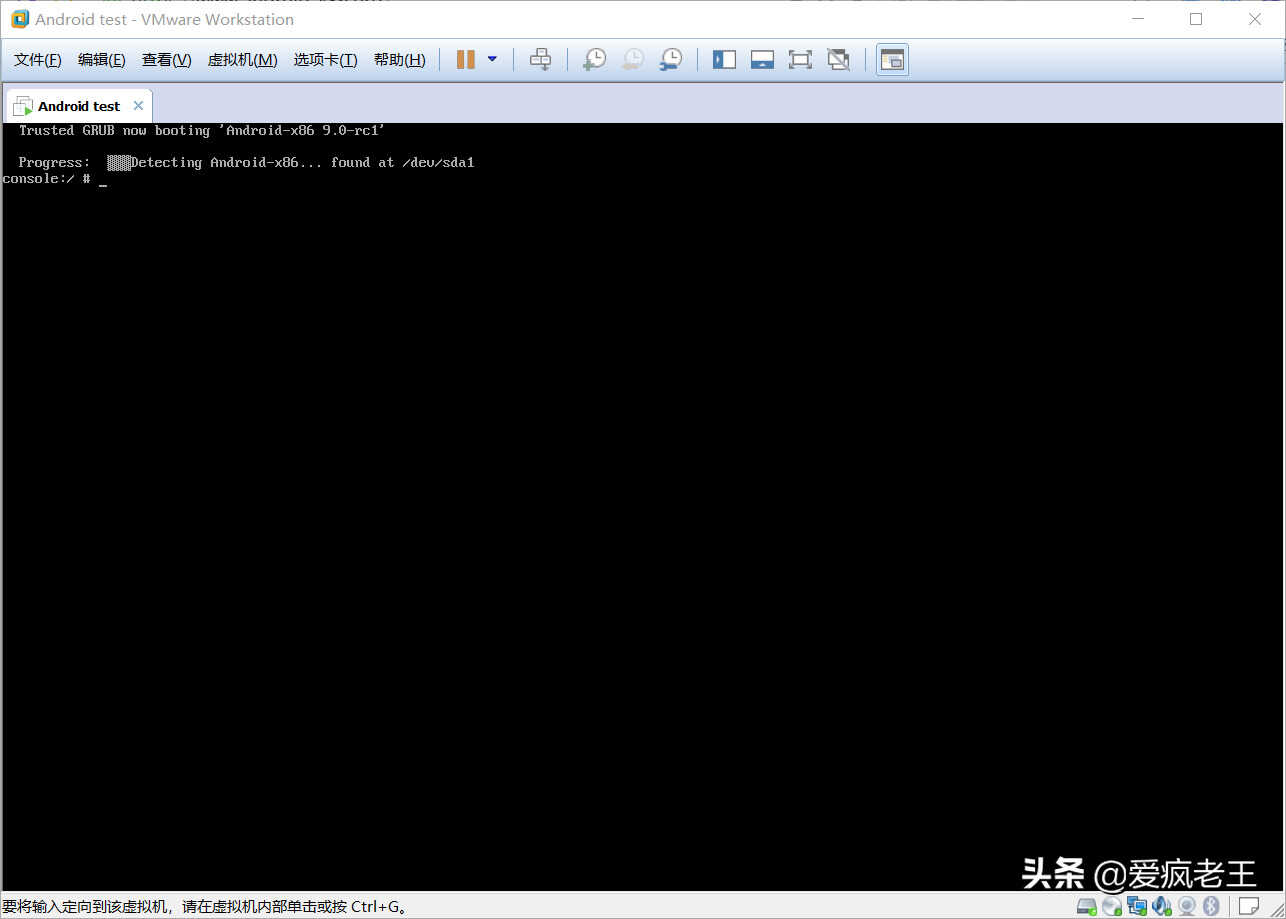
Task: Switch to Unity mode
Action: (x=838, y=60)
